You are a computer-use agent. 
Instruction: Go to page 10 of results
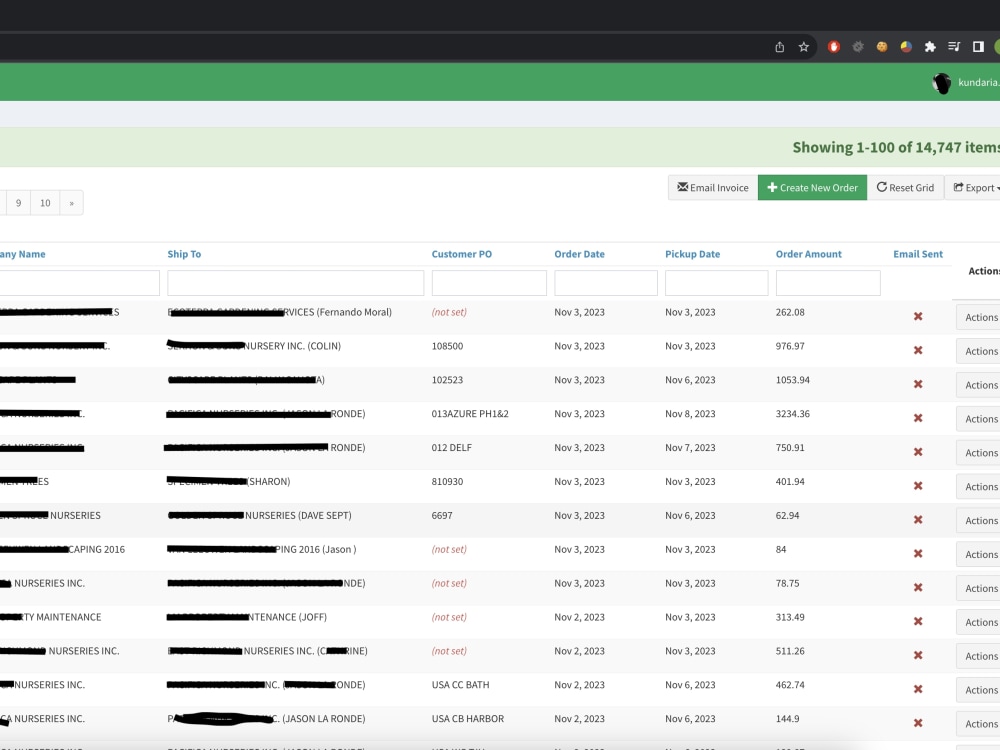click(x=45, y=202)
